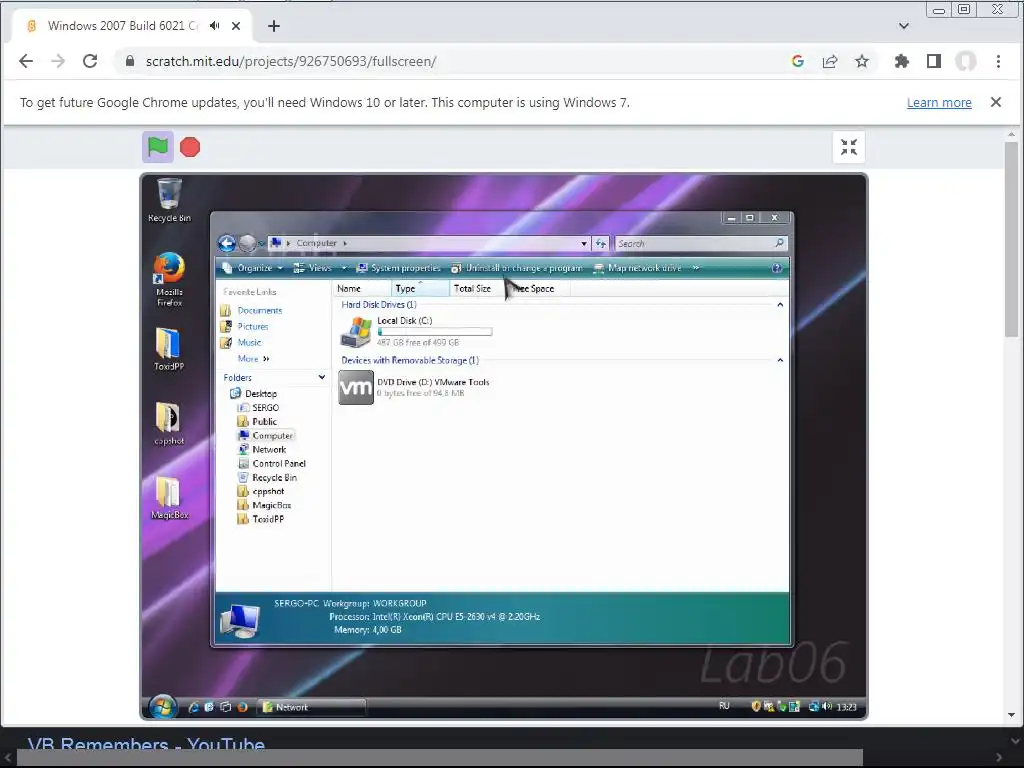Sort by Total Size column
Screen dimensions: 1024x768
(476, 289)
